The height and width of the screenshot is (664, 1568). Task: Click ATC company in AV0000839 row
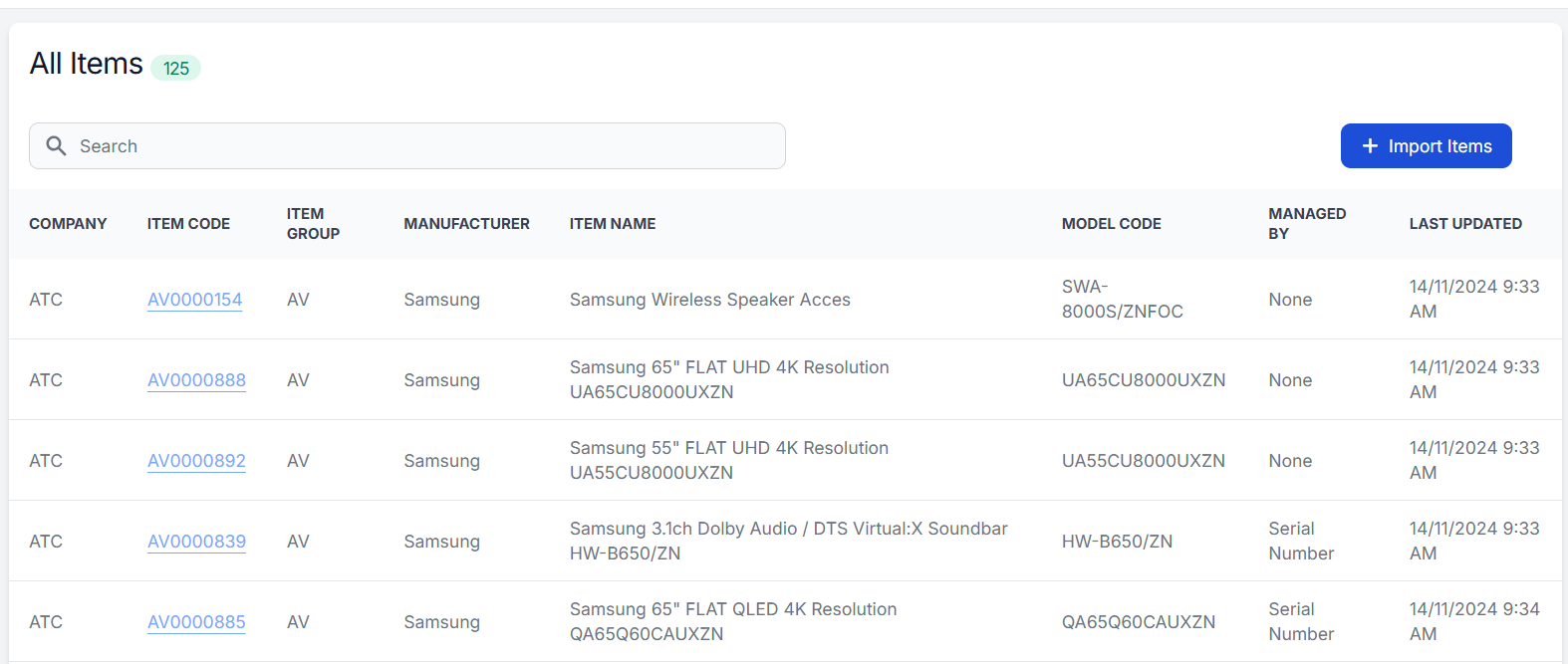click(46, 542)
